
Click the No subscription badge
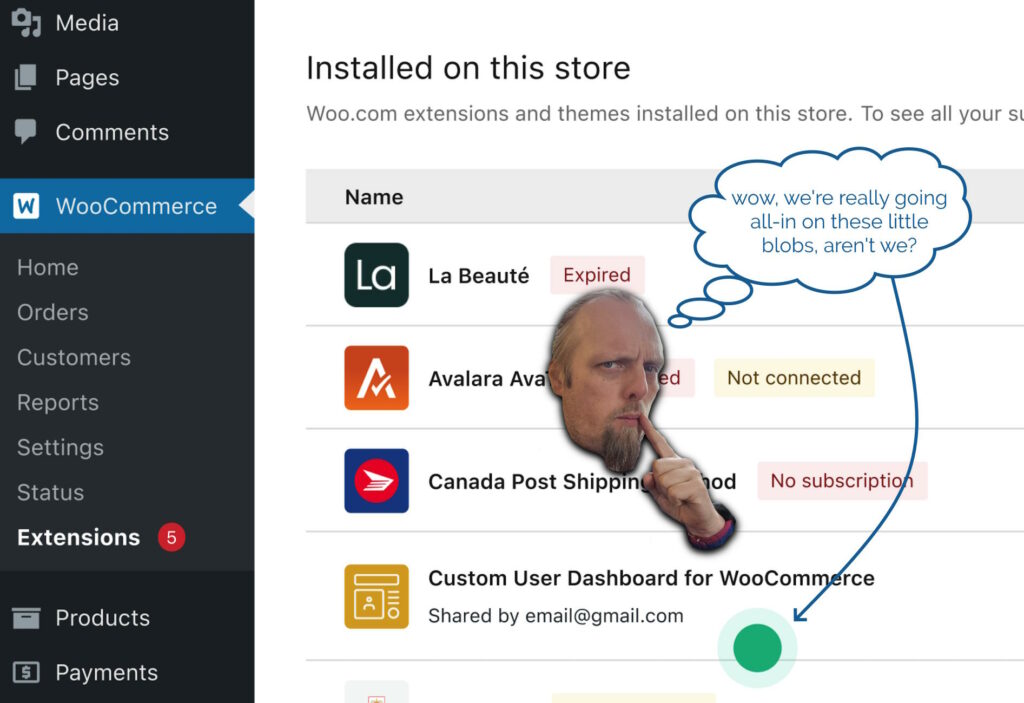[x=842, y=481]
